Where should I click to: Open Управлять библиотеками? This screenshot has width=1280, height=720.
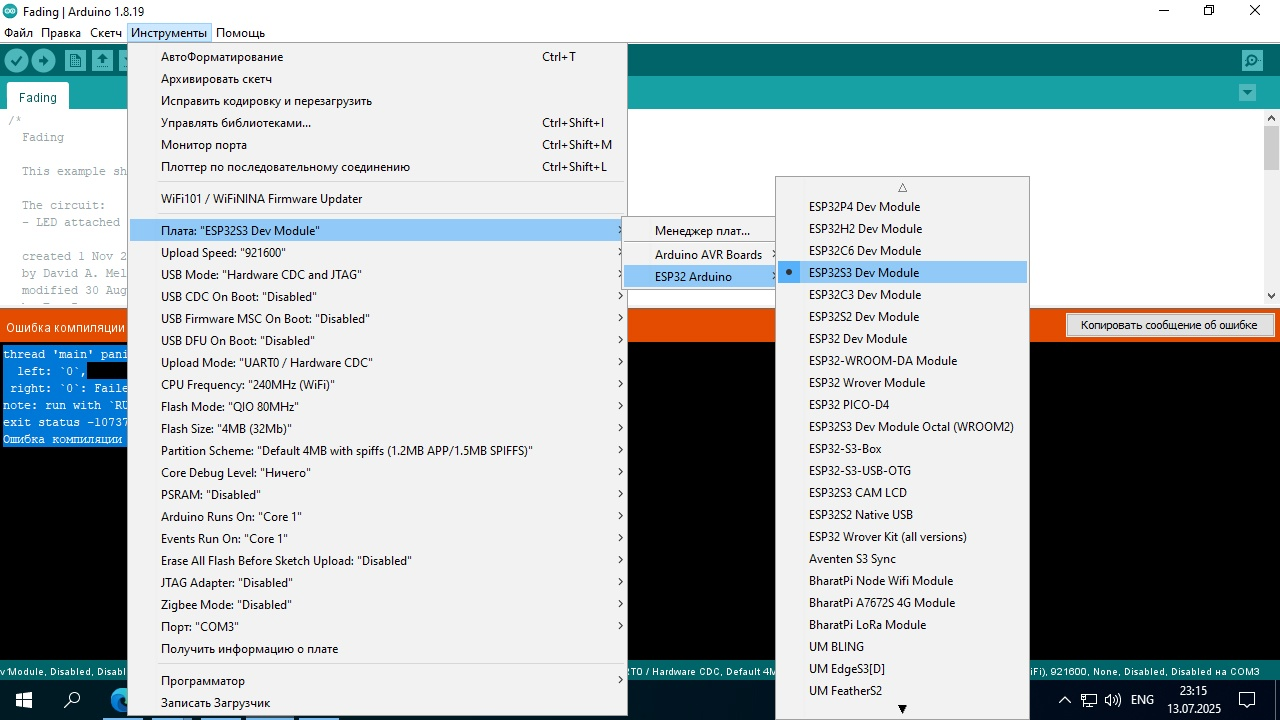click(378, 123)
